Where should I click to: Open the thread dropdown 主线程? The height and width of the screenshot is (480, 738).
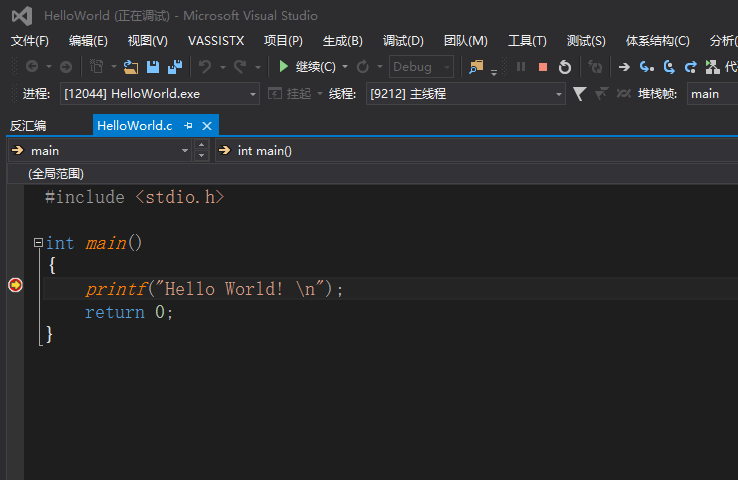(x=465, y=94)
